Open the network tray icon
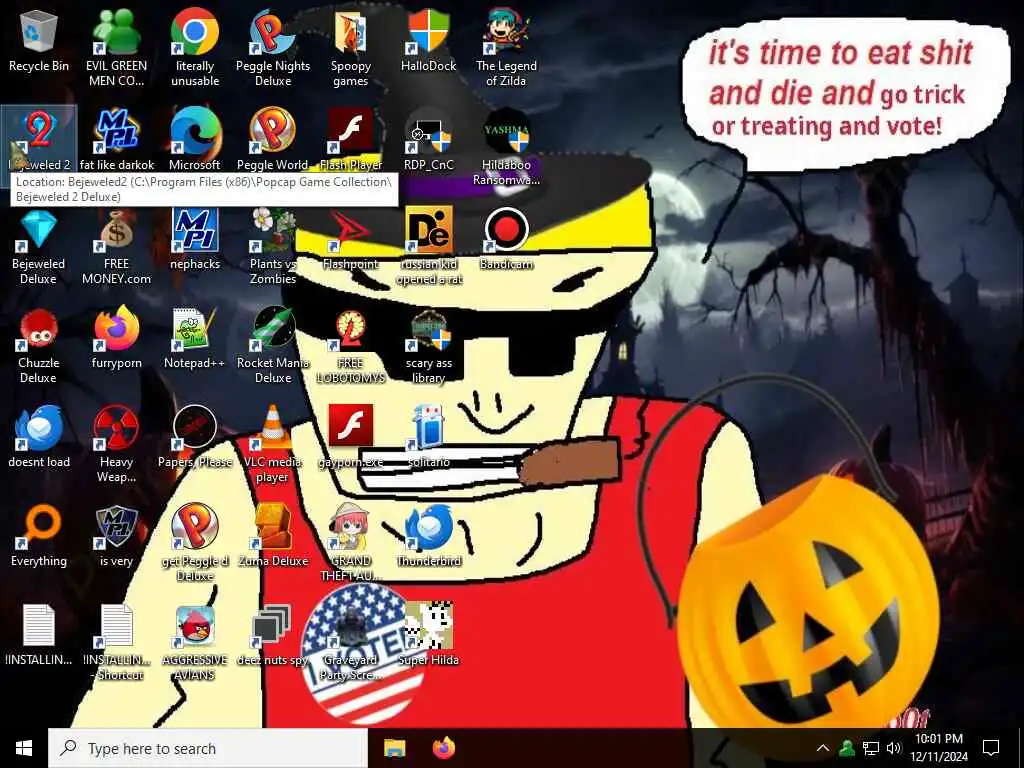Viewport: 1024px width, 768px height. pos(871,748)
